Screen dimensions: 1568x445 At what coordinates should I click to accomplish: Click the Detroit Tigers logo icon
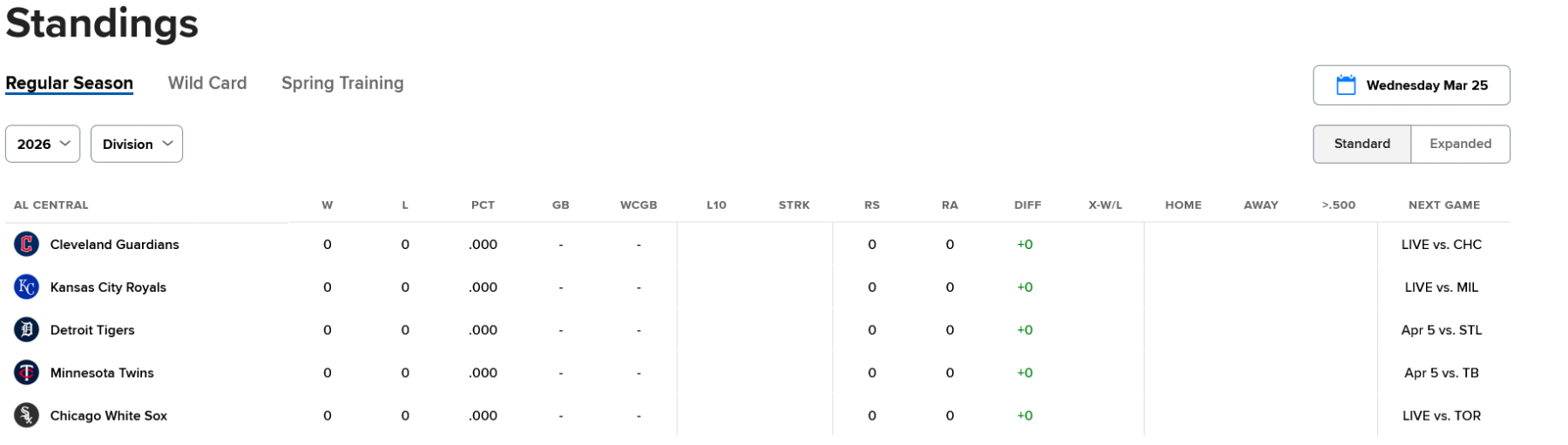coord(26,330)
